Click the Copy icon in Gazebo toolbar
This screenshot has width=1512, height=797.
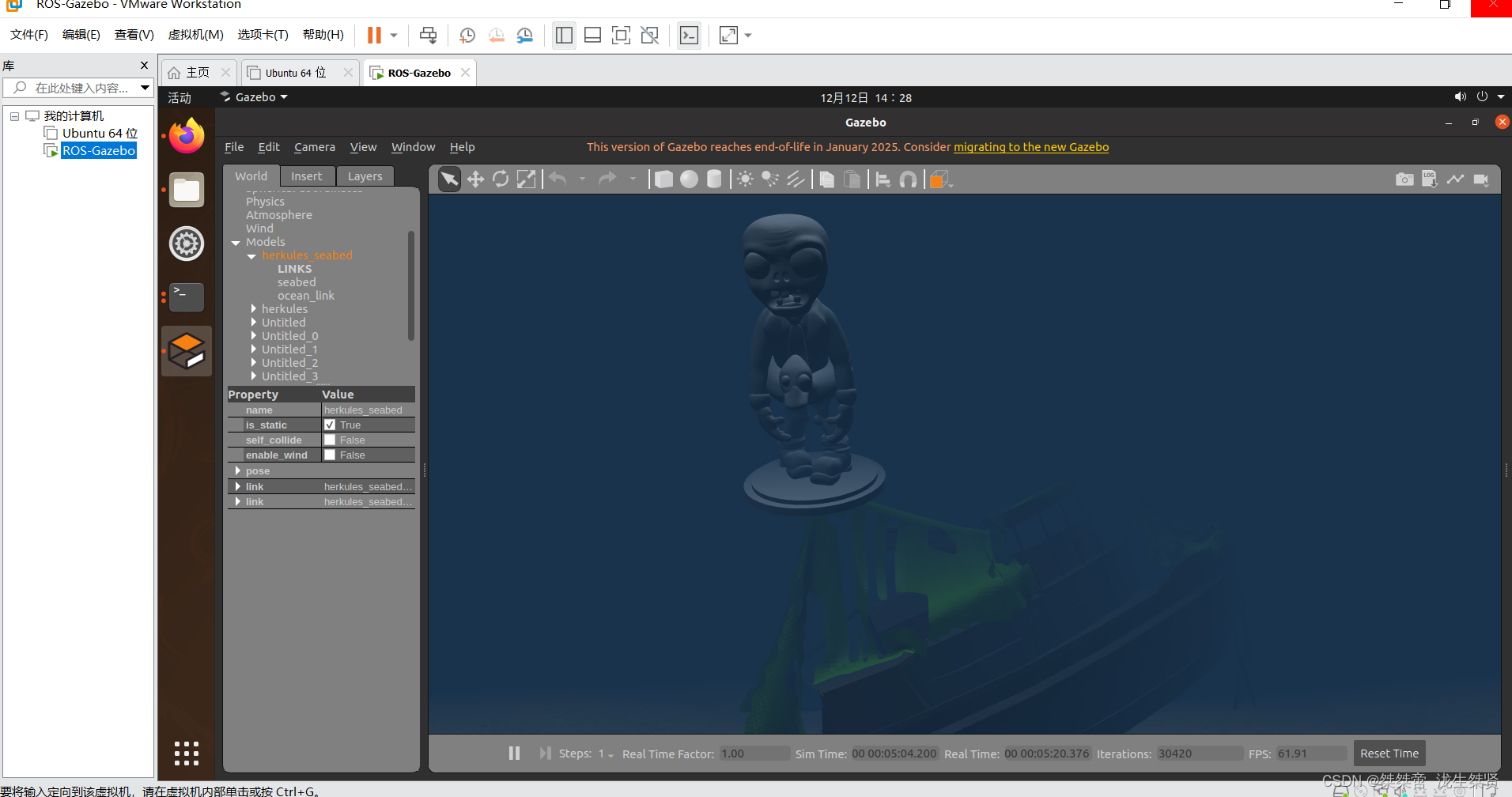click(827, 179)
